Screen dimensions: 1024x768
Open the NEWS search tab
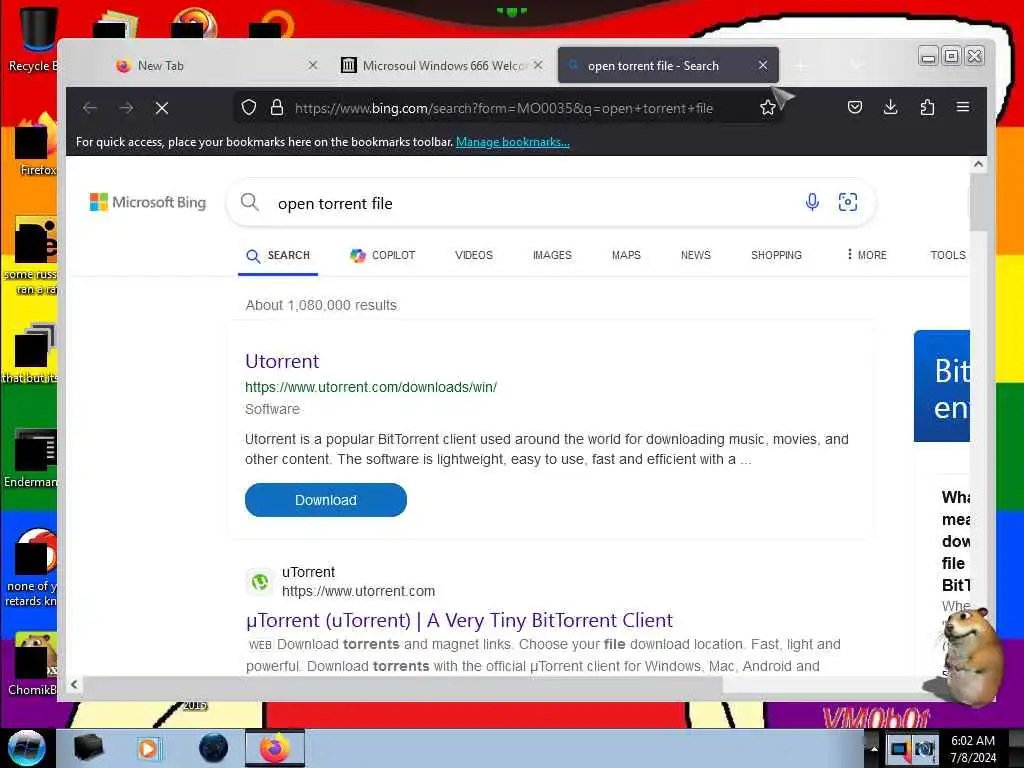point(696,255)
